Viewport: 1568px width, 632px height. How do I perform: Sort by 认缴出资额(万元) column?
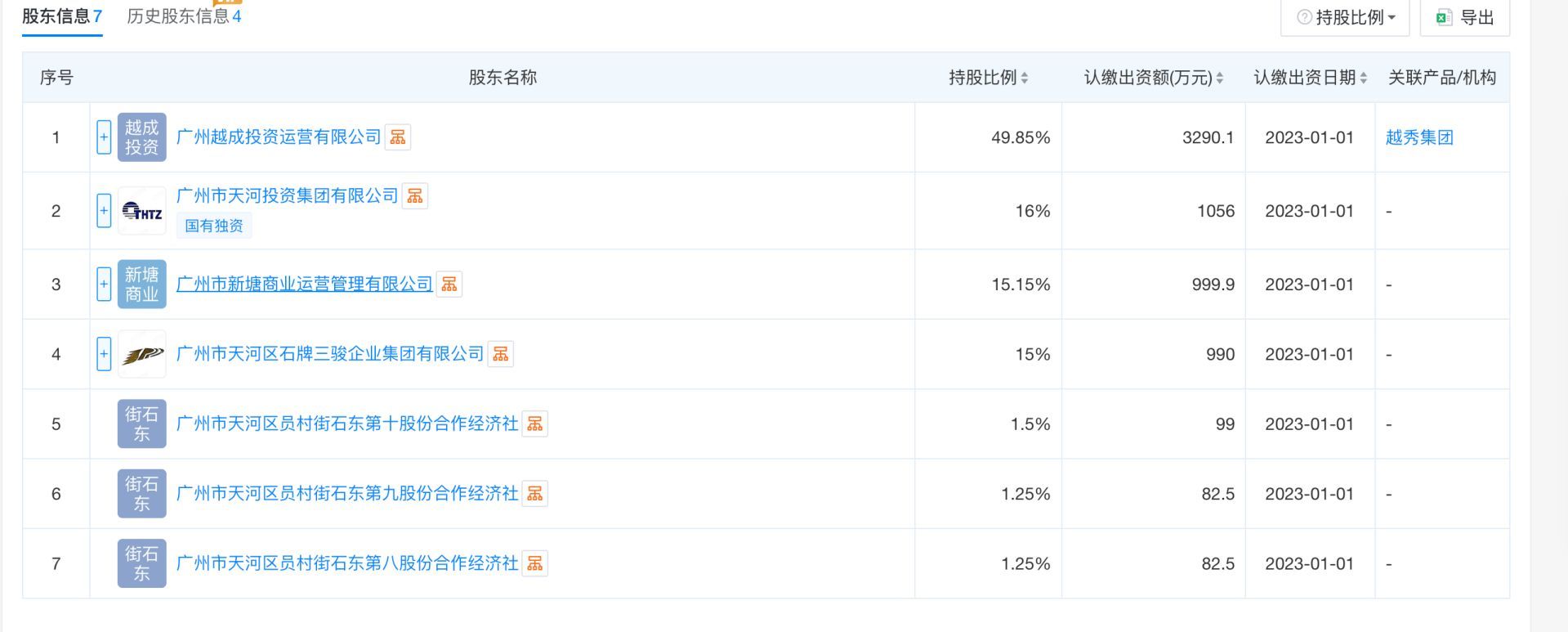click(1220, 78)
